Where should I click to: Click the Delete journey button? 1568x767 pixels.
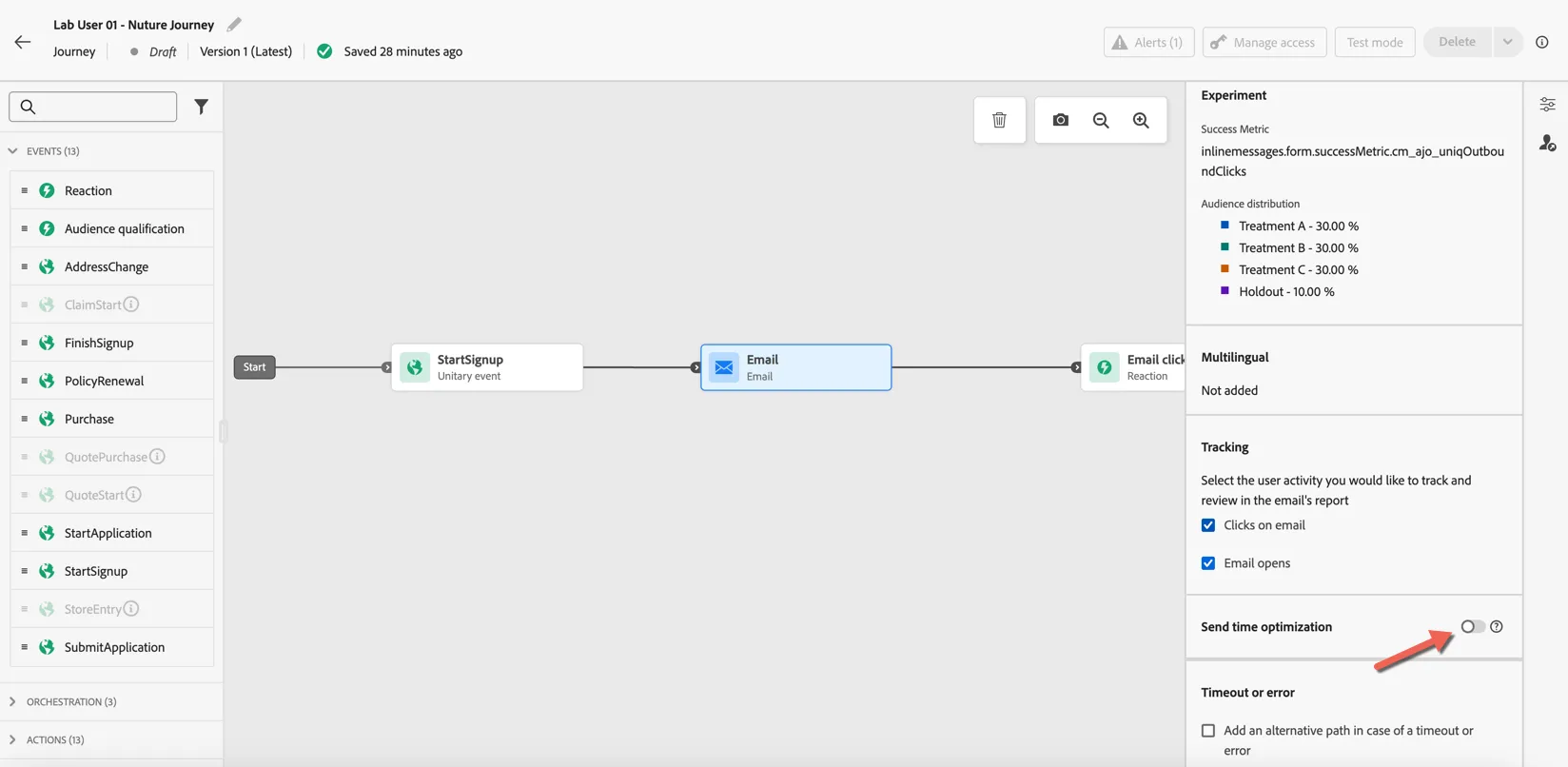(1457, 42)
